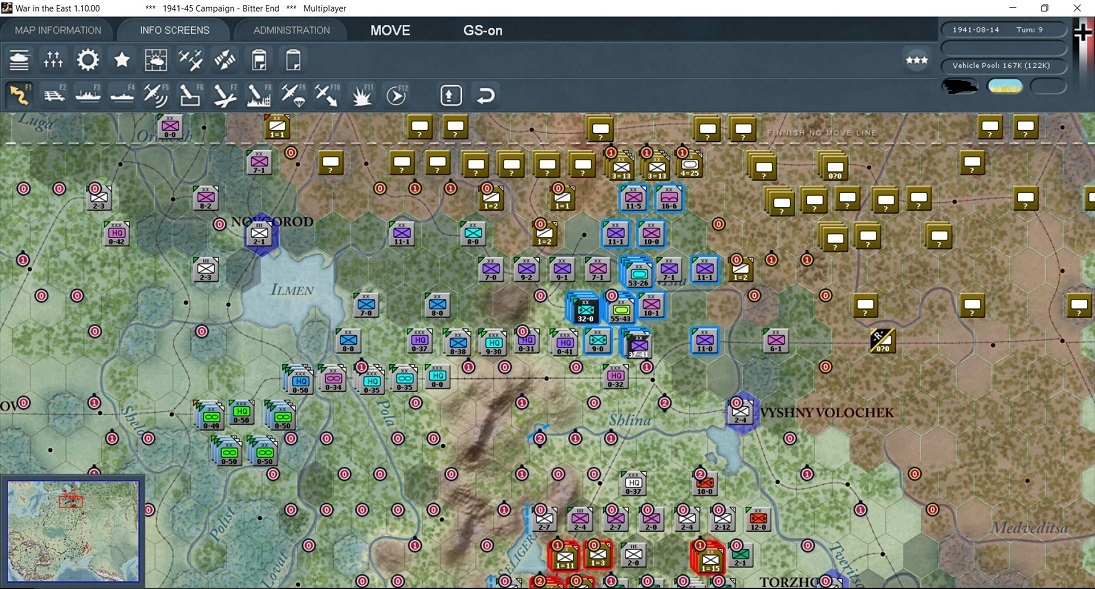
Task: Select F4 amphibious transport mode
Action: pyautogui.click(x=122, y=95)
